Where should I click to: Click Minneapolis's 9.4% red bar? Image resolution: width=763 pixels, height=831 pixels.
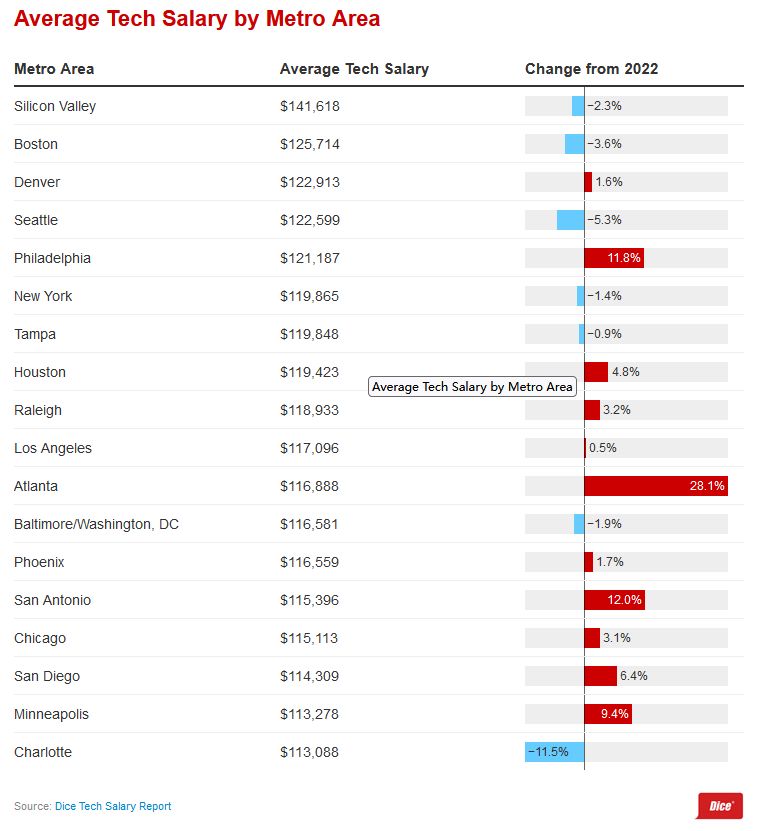[608, 714]
